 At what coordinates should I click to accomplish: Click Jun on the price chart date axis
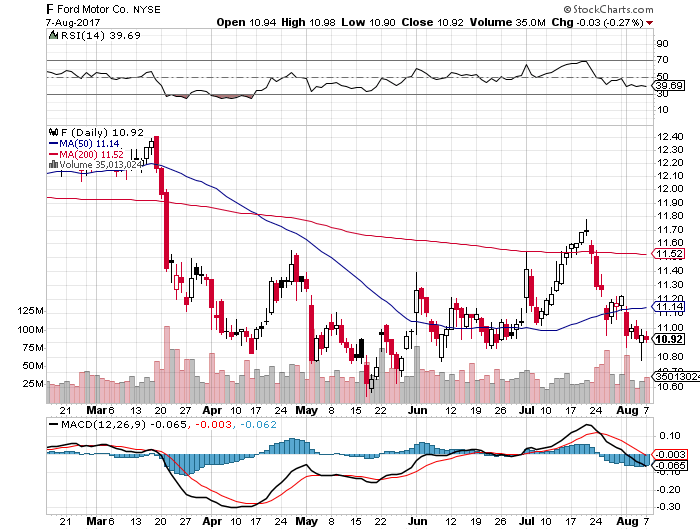[x=417, y=410]
